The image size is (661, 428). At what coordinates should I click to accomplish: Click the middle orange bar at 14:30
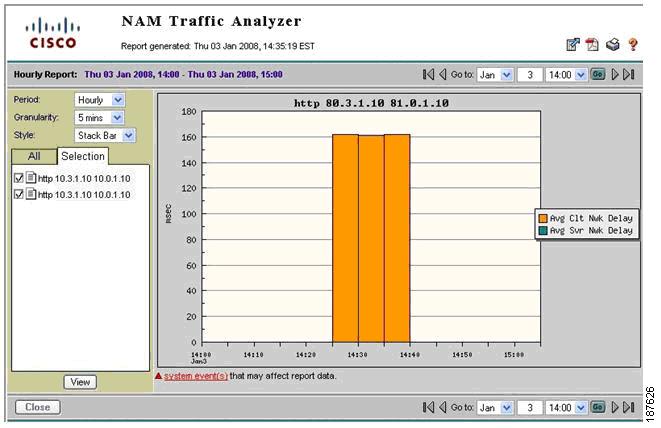coord(371,239)
